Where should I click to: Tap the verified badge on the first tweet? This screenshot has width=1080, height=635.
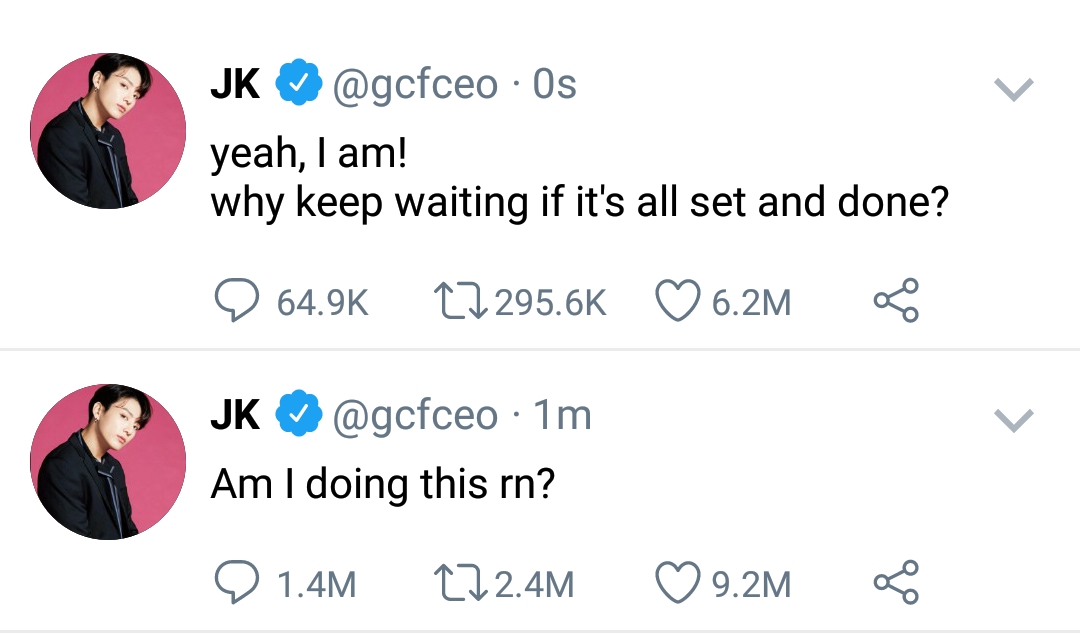(297, 86)
